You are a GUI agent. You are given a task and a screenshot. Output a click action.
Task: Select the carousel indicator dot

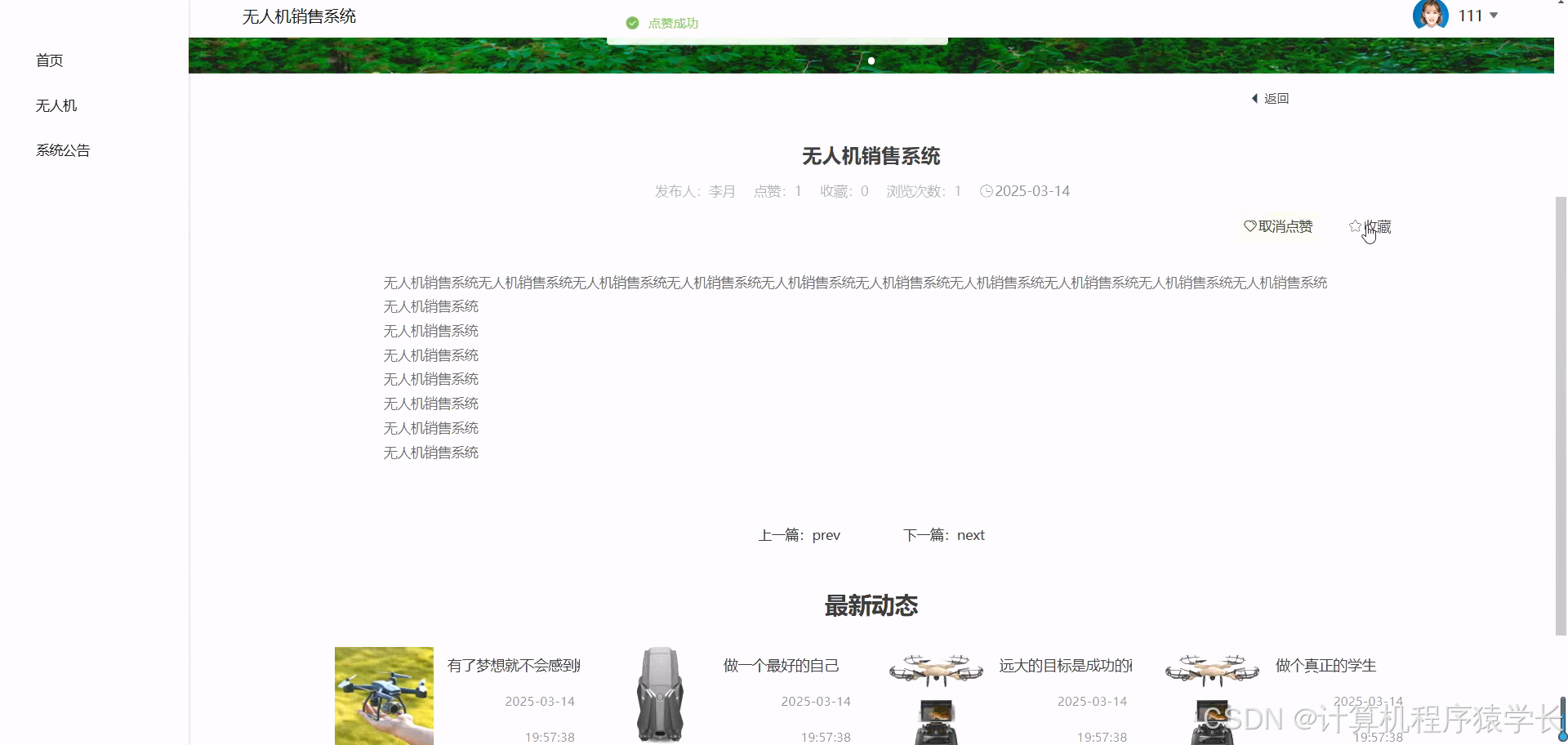coord(871,60)
